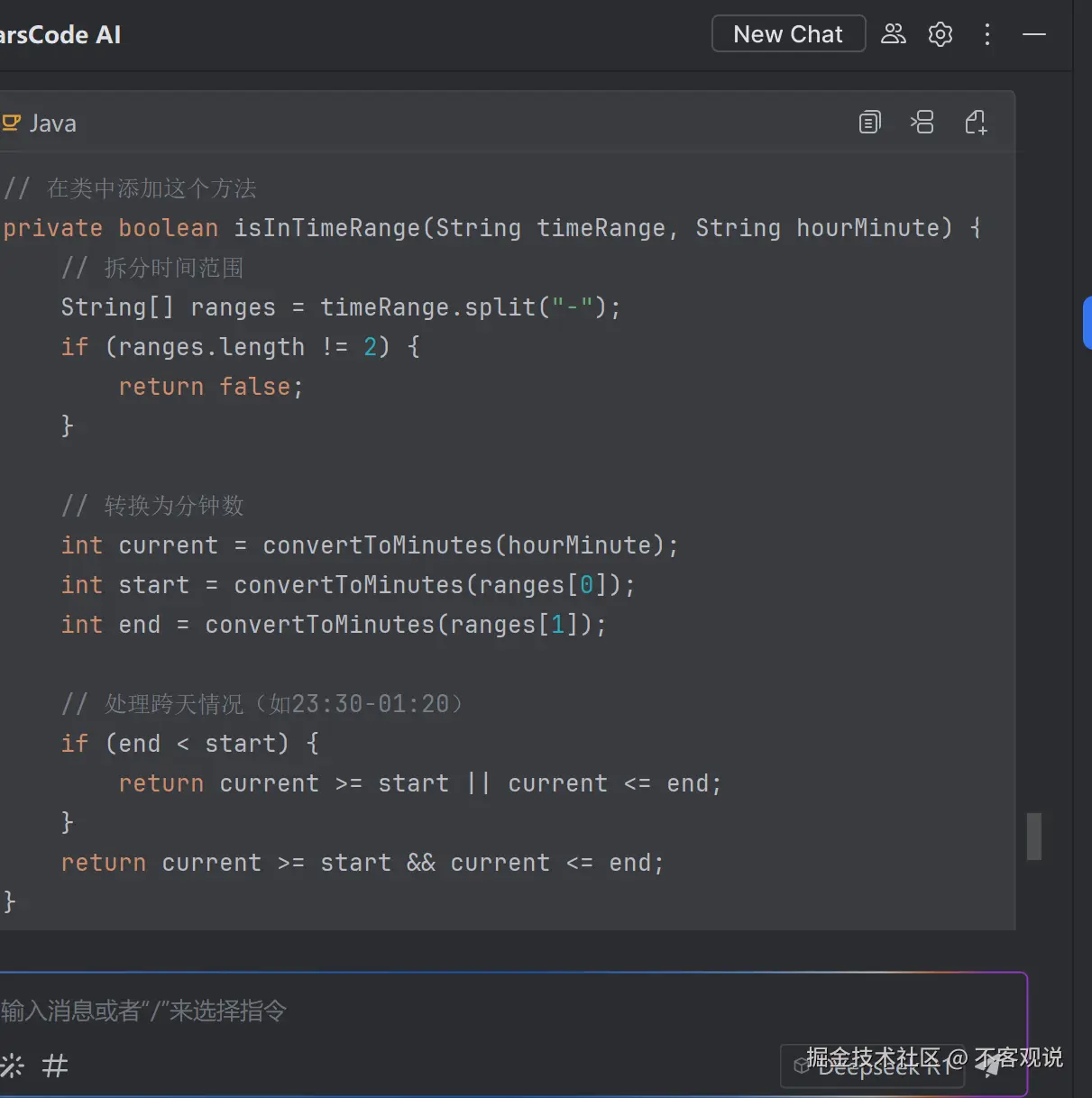Screen dimensions: 1092x1098
Task: Click the isInTimeRange method name in code
Action: 327,228
